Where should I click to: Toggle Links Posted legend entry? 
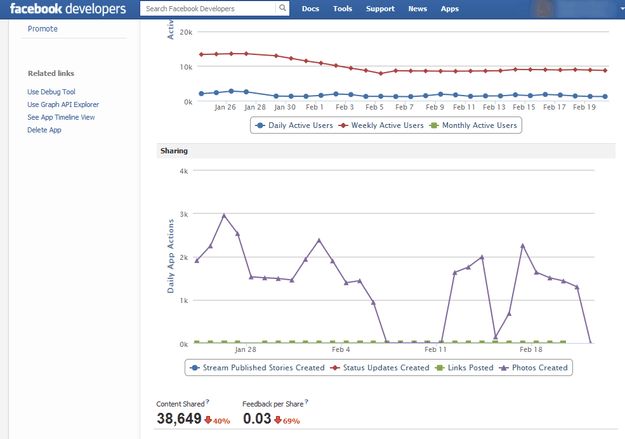464,368
